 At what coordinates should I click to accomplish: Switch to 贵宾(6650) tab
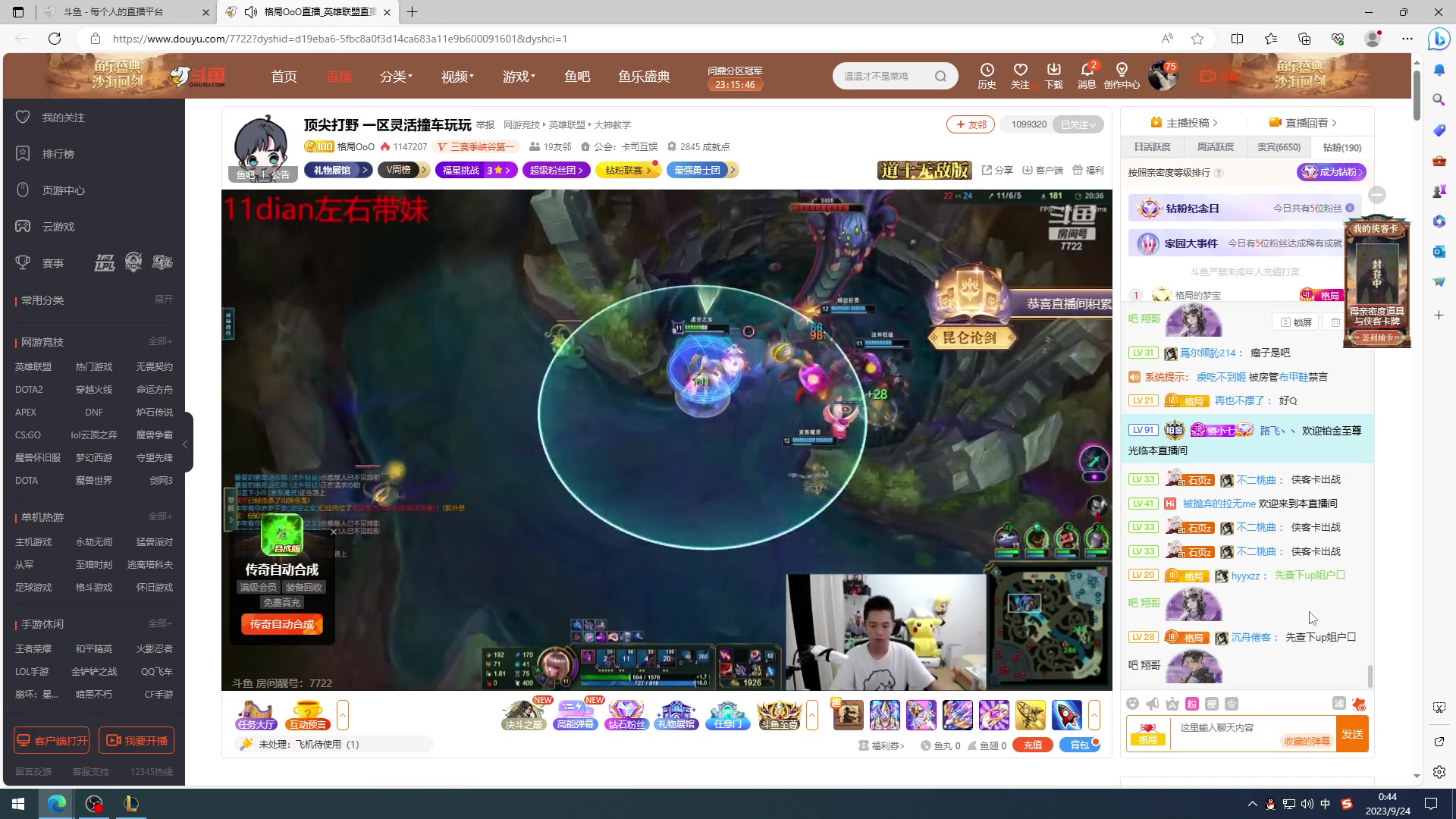(x=1279, y=147)
